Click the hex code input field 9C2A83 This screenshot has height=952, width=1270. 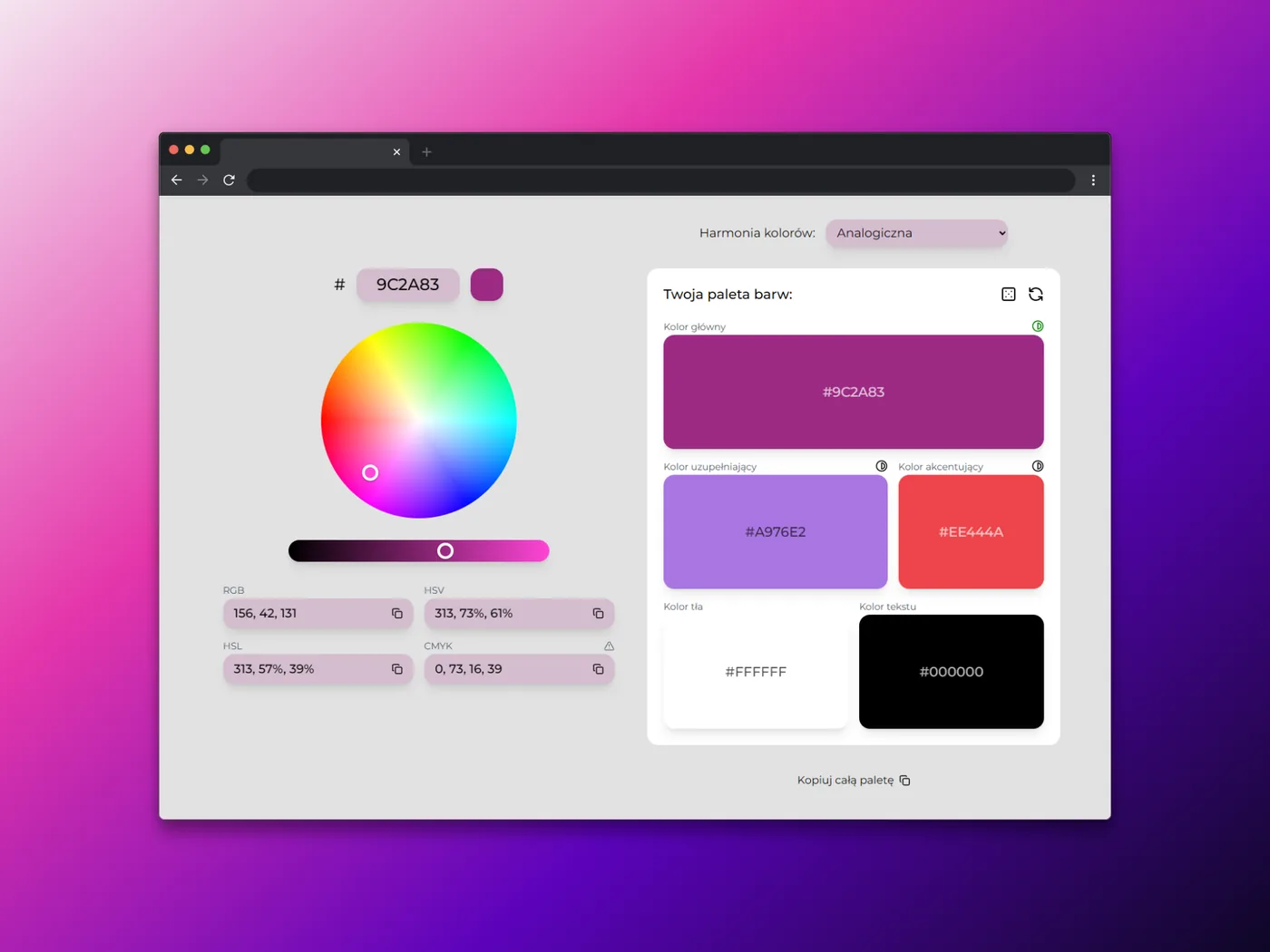tap(408, 285)
